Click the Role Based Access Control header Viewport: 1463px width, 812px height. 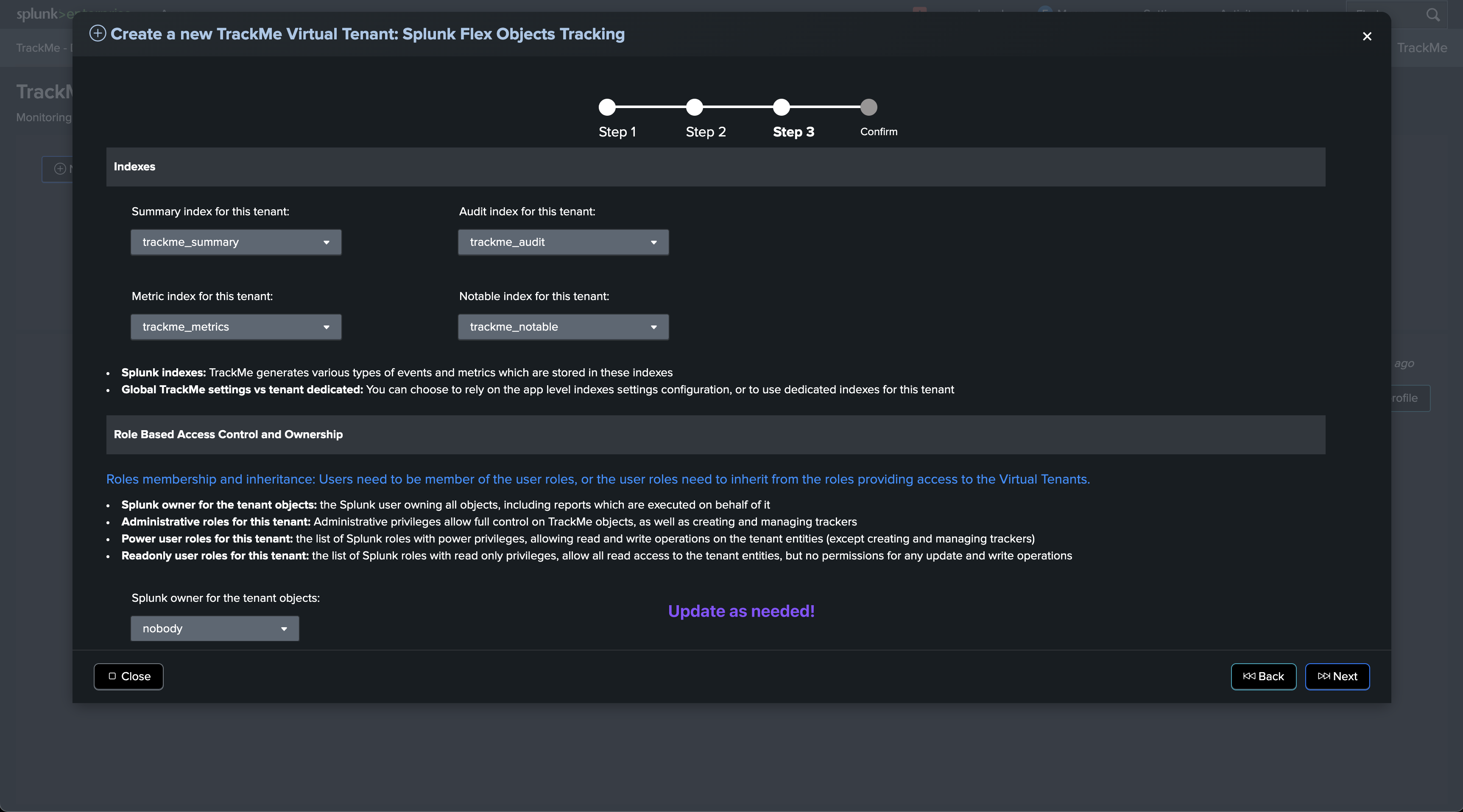point(716,435)
